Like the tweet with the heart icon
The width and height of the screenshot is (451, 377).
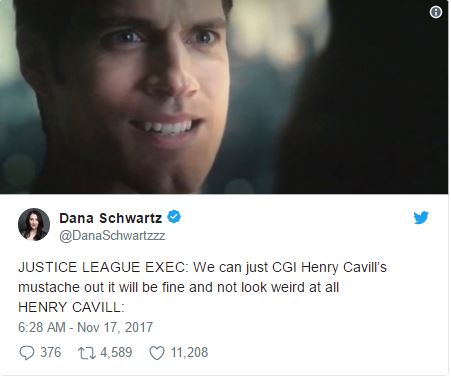click(157, 353)
